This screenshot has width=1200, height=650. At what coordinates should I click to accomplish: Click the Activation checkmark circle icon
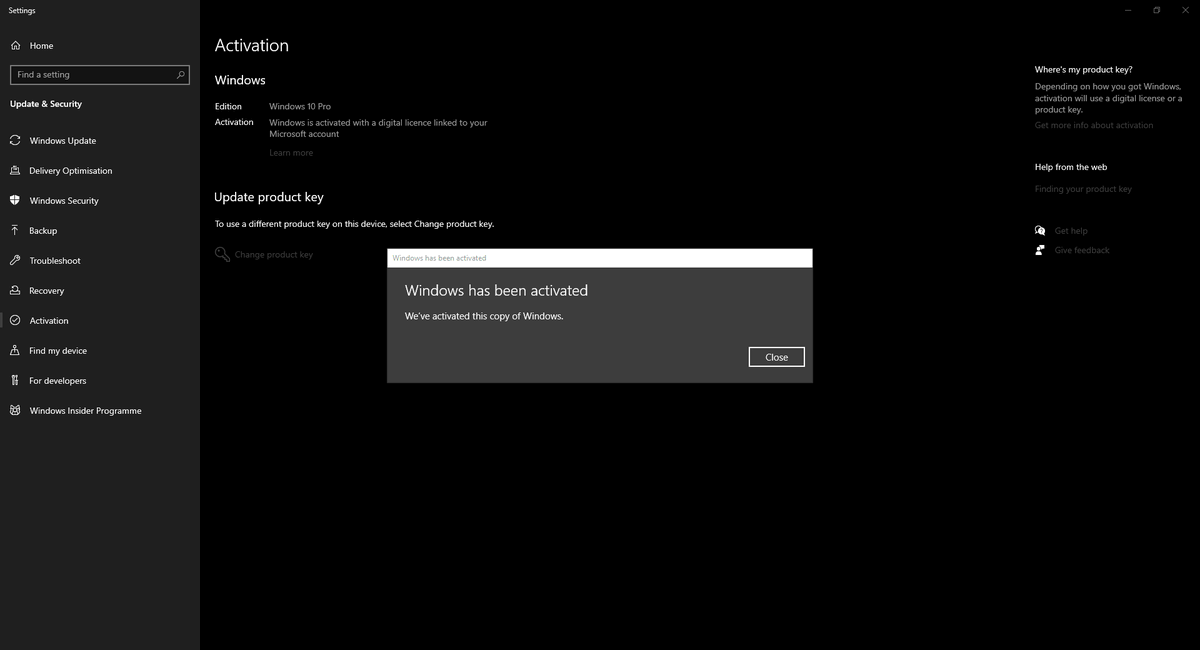(15, 320)
